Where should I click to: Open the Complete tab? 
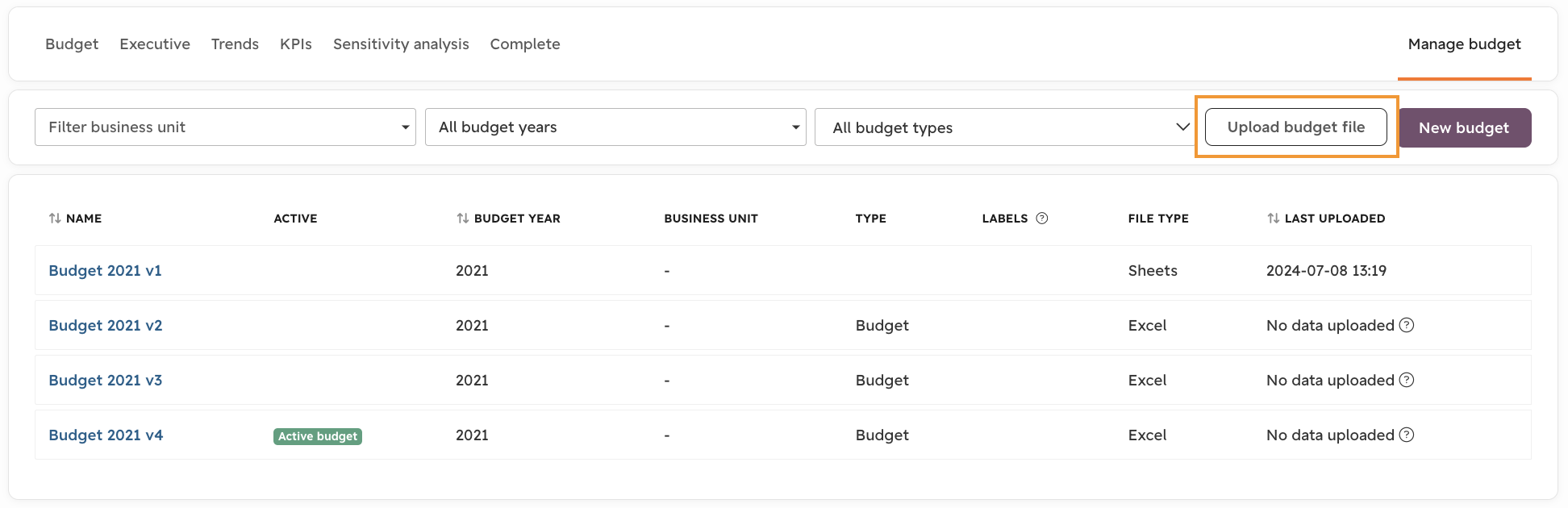pos(525,44)
